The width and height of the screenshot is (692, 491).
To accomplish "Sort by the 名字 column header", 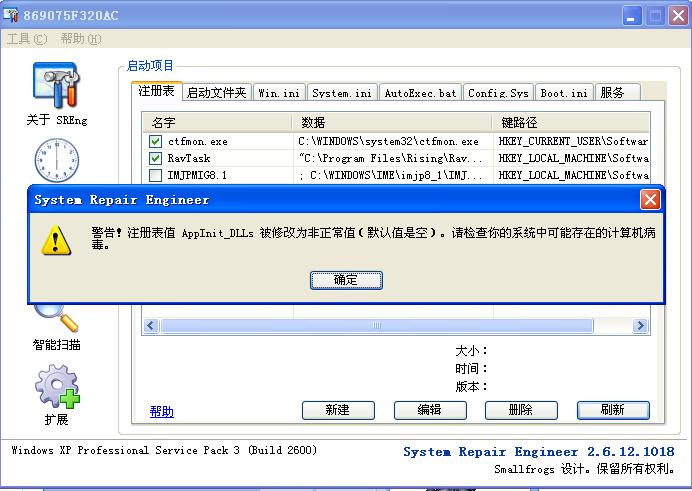I will 217,122.
